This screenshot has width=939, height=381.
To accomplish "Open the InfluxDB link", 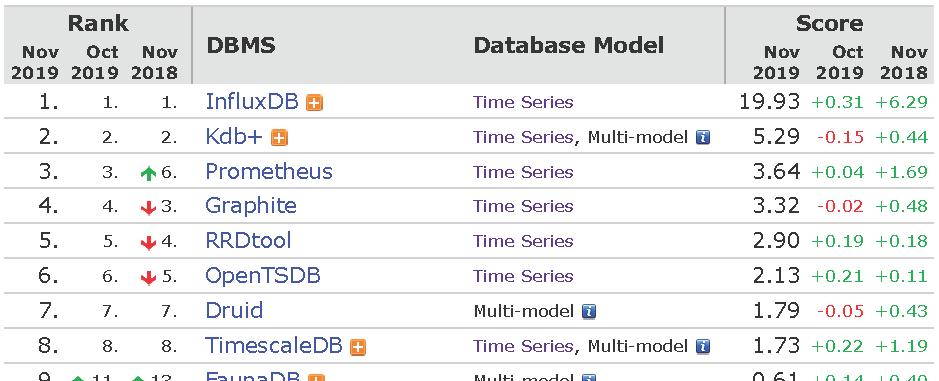I will pyautogui.click(x=252, y=101).
